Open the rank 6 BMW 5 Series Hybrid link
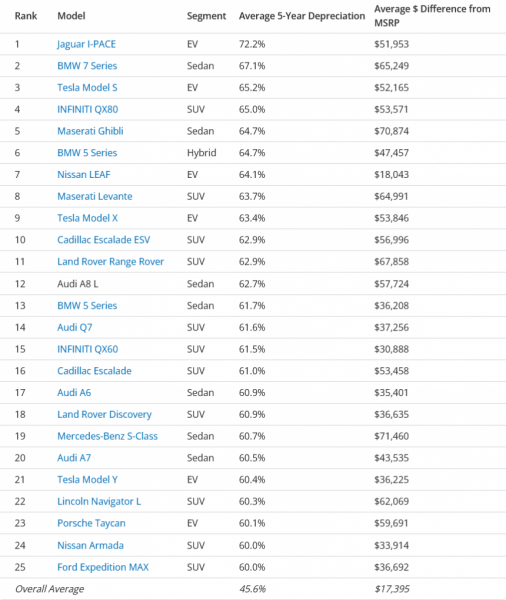 click(87, 153)
